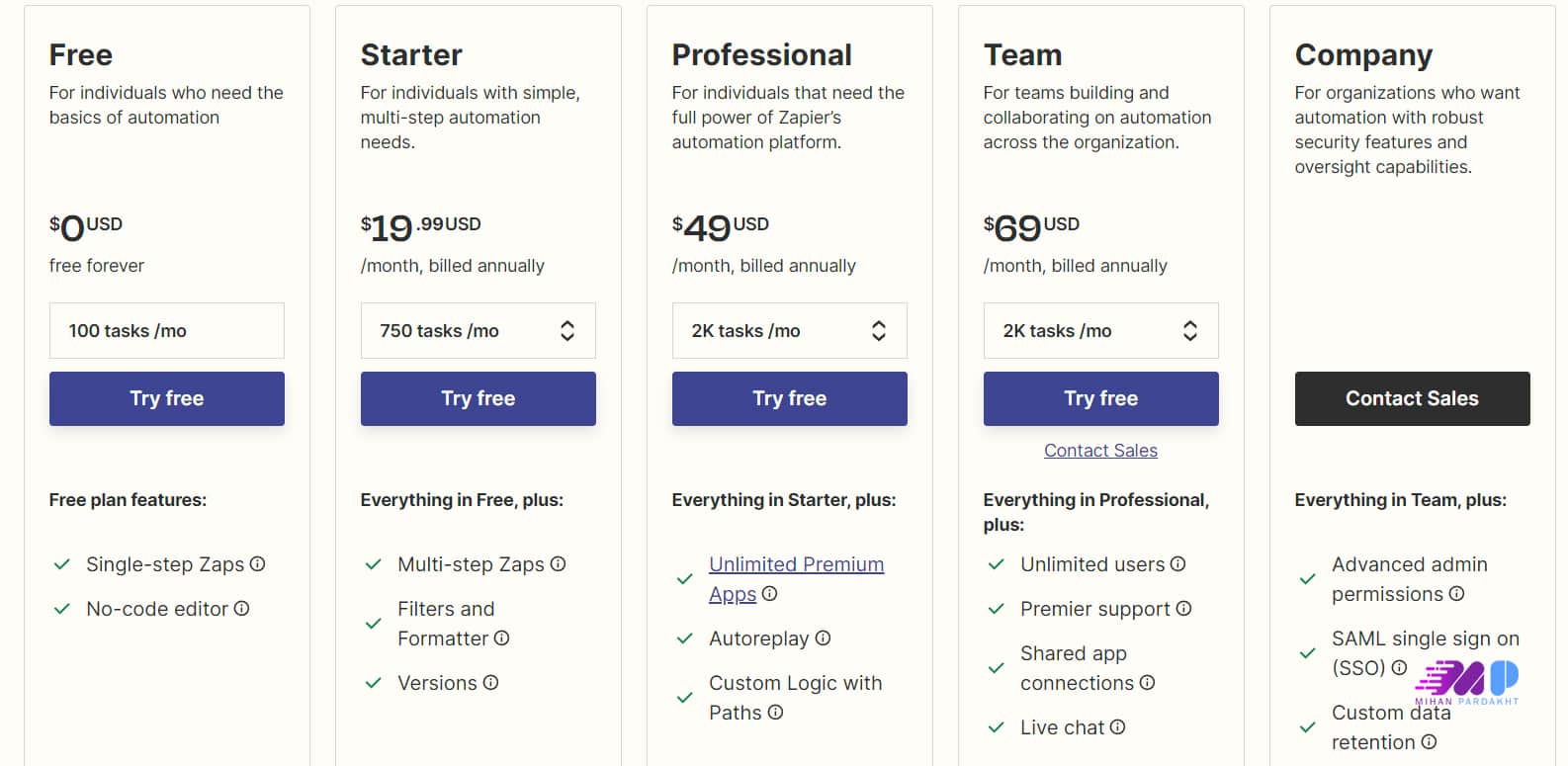The width and height of the screenshot is (1568, 766).
Task: Follow the Unlimited Premium Apps link
Action: [796, 565]
